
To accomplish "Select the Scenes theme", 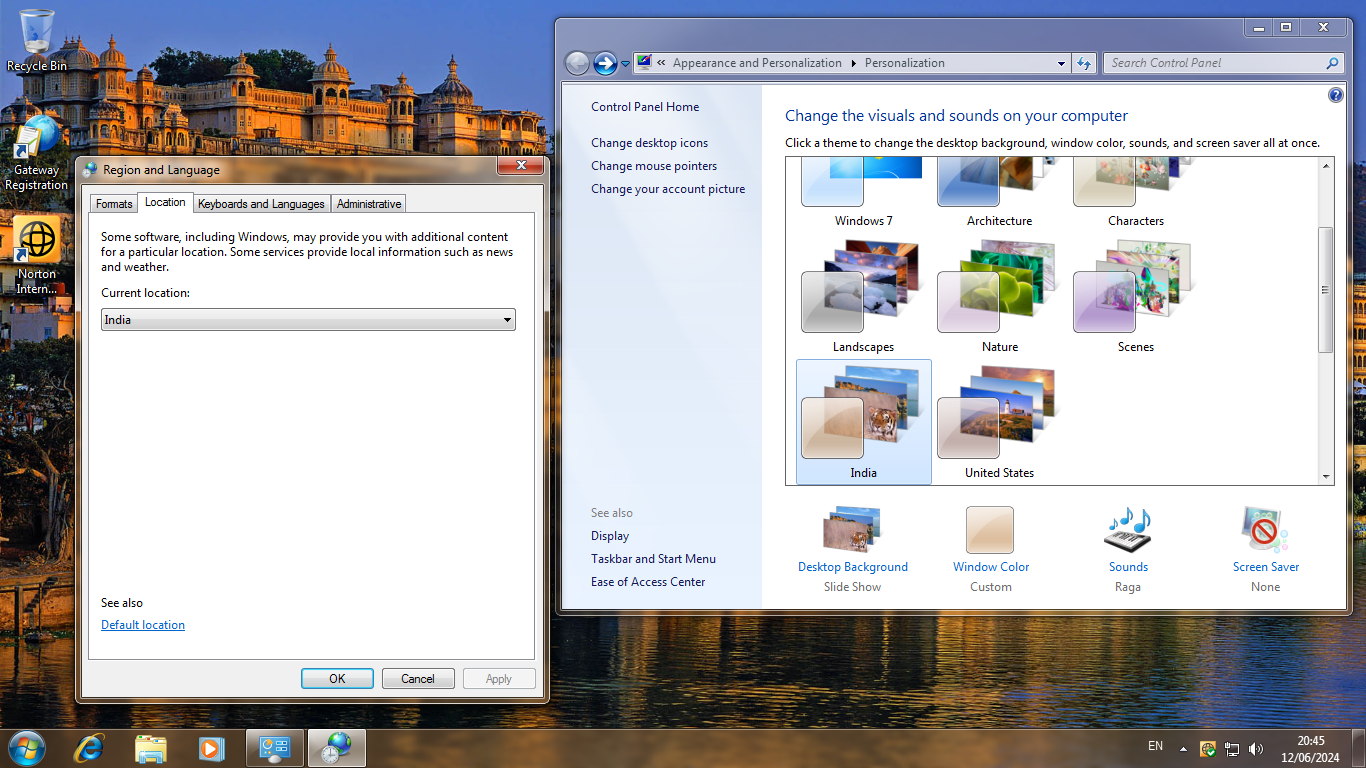I will (x=1135, y=296).
